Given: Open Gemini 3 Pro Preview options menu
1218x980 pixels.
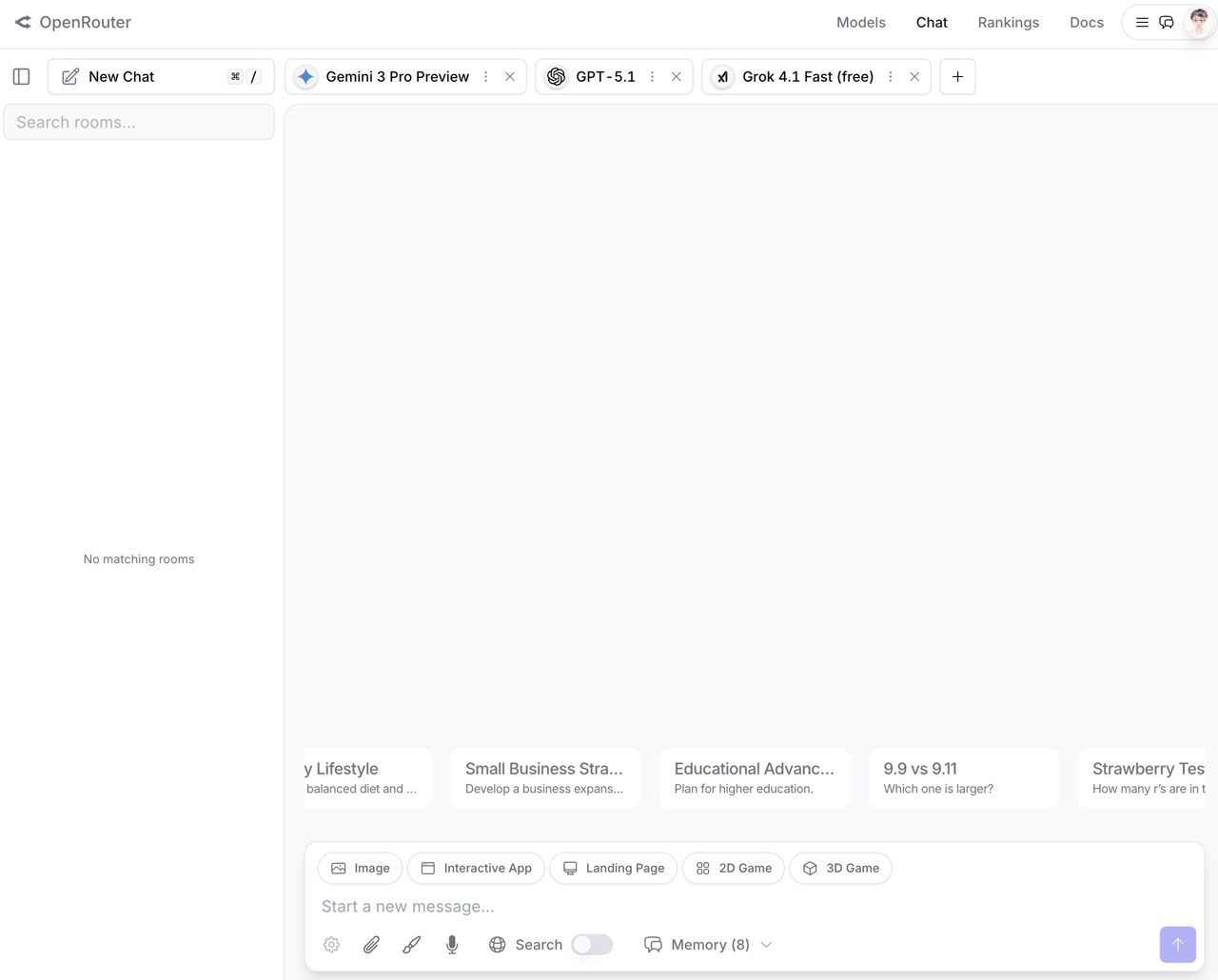Looking at the screenshot, I should click(486, 76).
